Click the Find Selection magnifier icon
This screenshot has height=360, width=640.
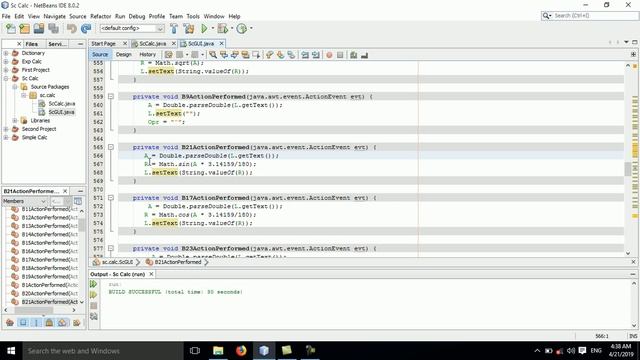click(x=213, y=55)
